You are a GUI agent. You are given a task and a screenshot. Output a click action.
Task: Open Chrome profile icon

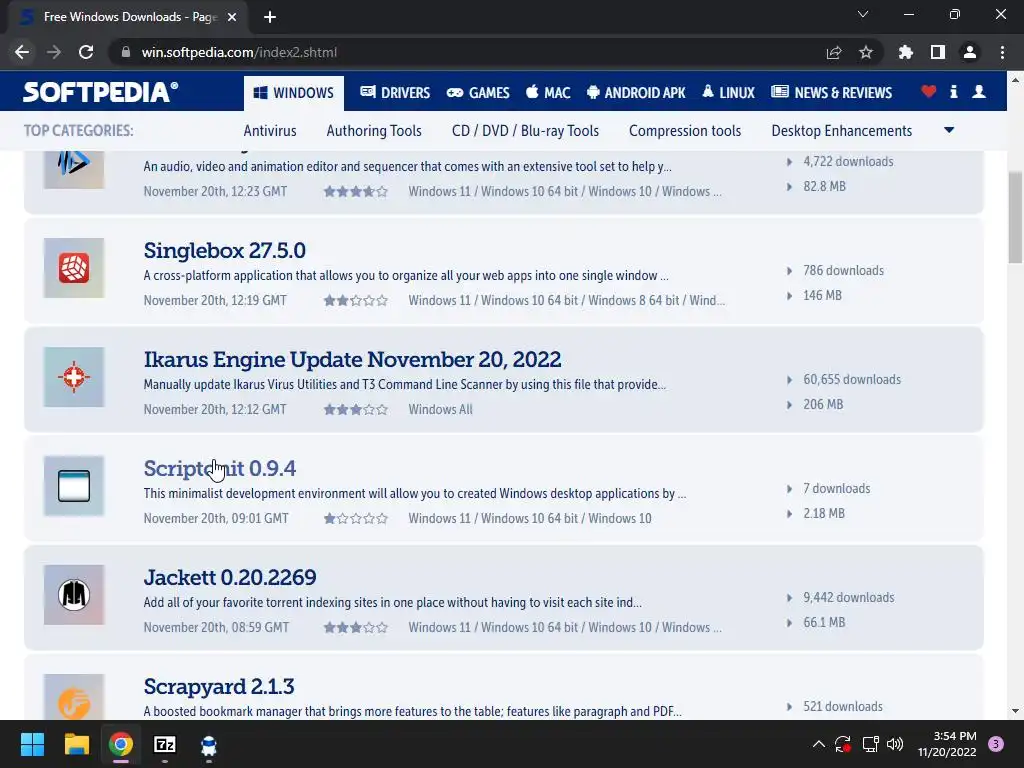pyautogui.click(x=970, y=52)
